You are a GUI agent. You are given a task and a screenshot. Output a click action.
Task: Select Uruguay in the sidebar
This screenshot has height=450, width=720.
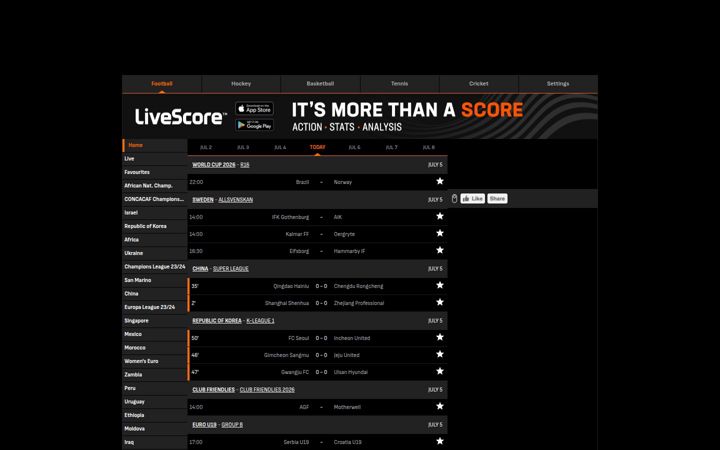pyautogui.click(x=155, y=402)
